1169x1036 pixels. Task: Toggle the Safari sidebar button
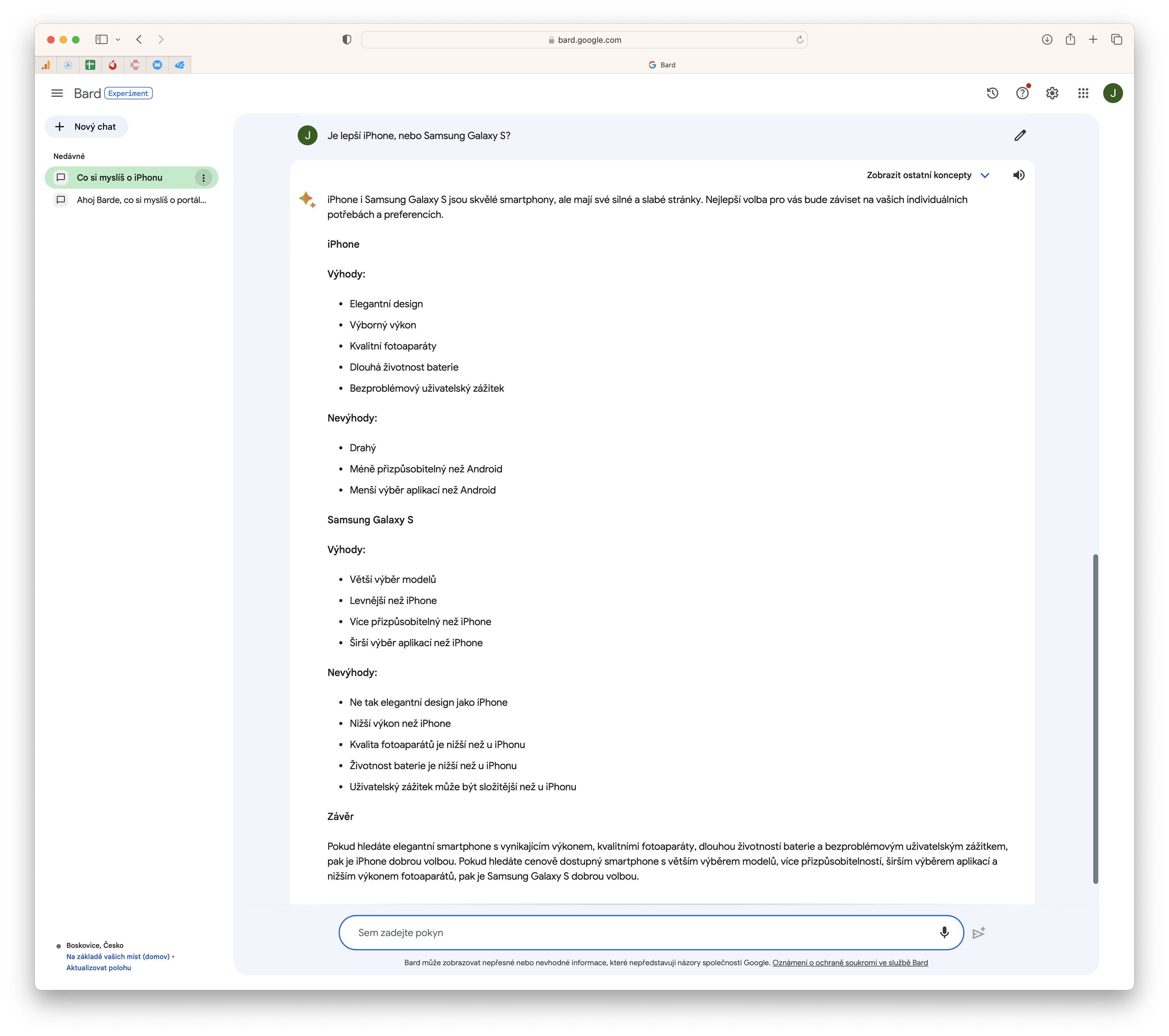(101, 39)
